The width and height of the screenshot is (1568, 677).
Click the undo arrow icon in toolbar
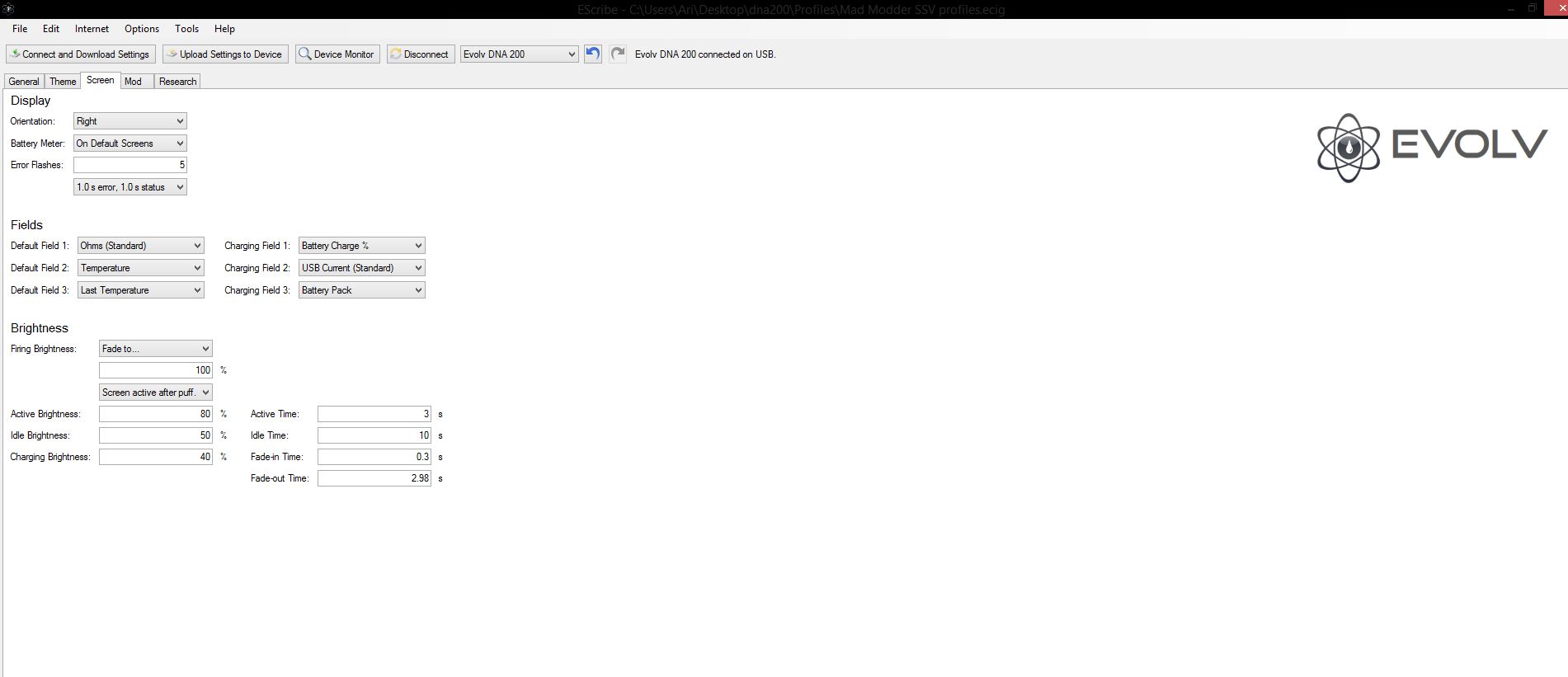592,54
